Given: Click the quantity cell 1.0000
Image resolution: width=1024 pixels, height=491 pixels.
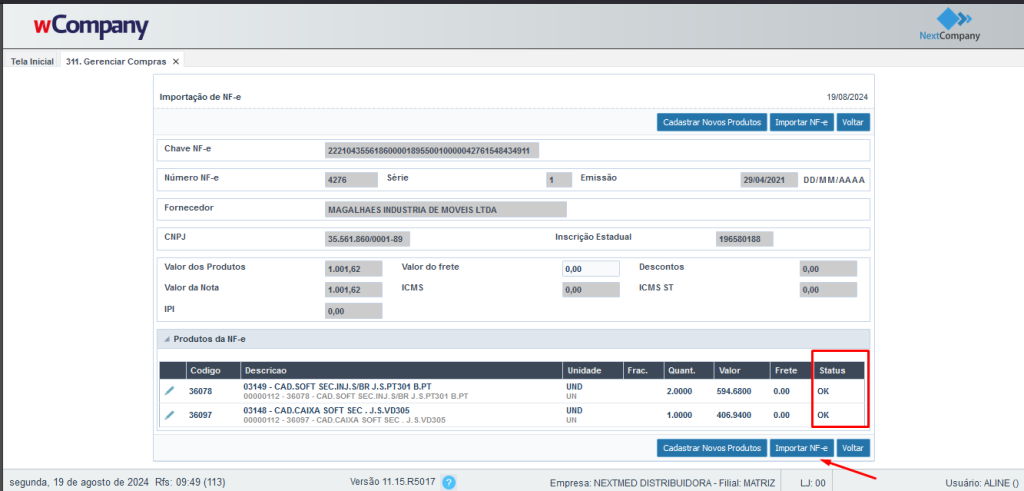Looking at the screenshot, I should coord(682,415).
